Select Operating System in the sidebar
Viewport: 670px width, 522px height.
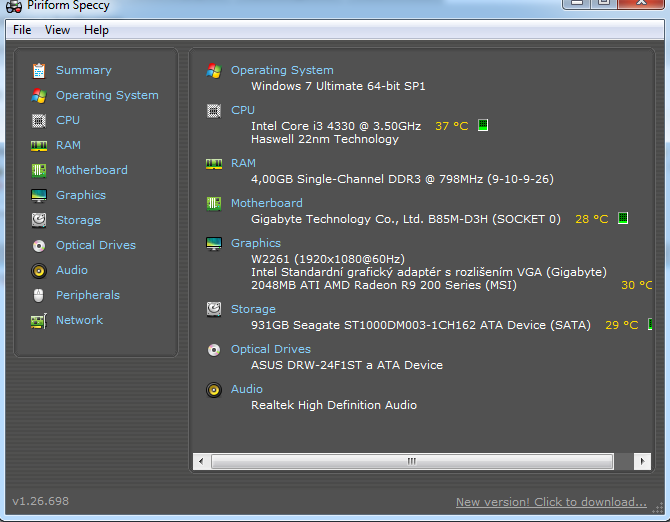point(107,95)
